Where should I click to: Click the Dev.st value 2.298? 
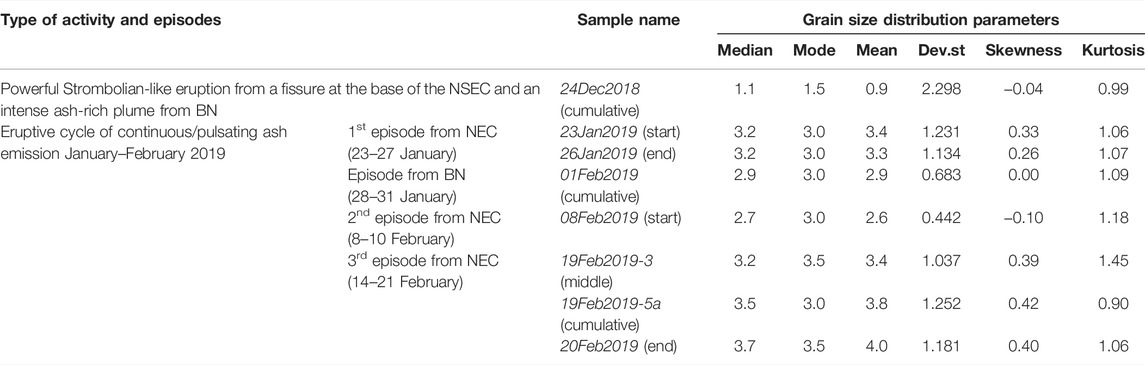pyautogui.click(x=940, y=88)
